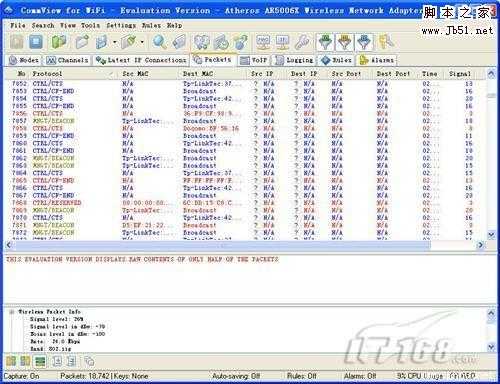This screenshot has width=500, height=384.
Task: Sort by the Protocol column header
Action: click(x=74, y=74)
